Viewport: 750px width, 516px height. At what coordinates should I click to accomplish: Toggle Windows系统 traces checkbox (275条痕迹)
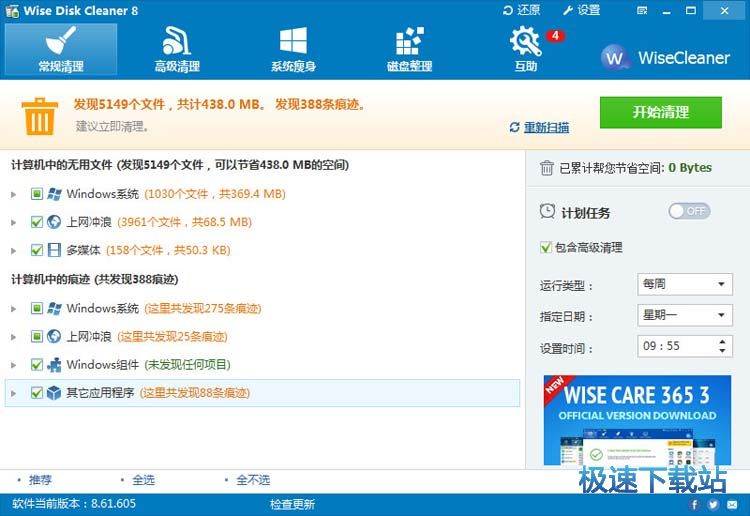point(37,308)
